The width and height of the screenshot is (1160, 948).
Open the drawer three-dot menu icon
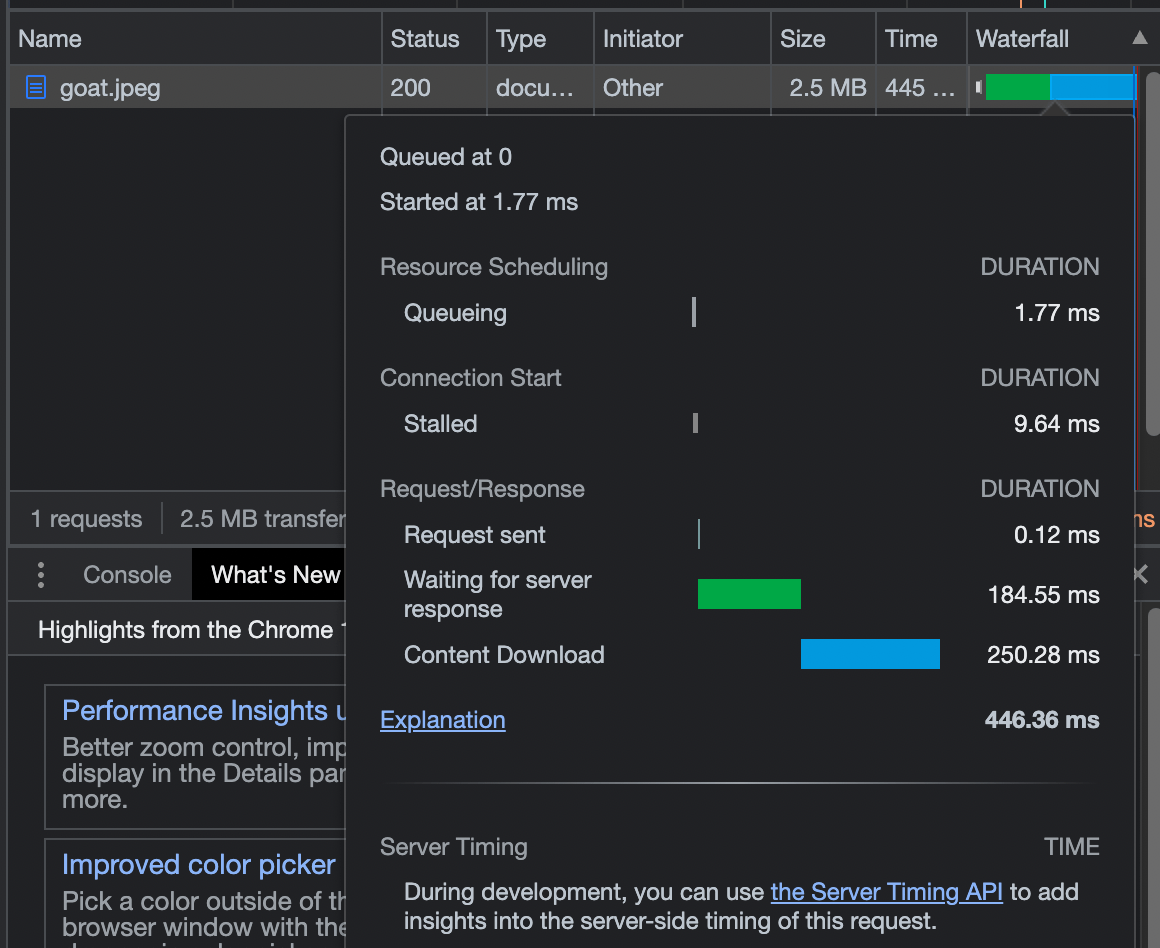[41, 575]
